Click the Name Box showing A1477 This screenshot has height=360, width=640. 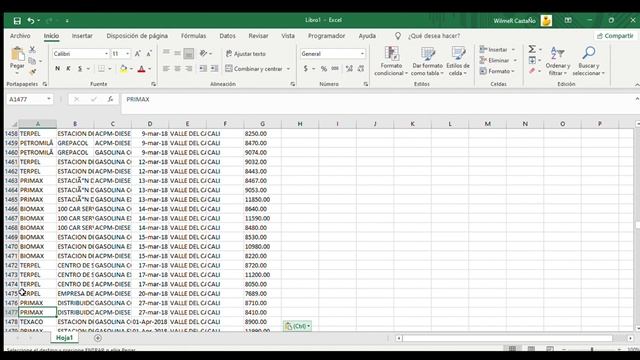(x=29, y=99)
